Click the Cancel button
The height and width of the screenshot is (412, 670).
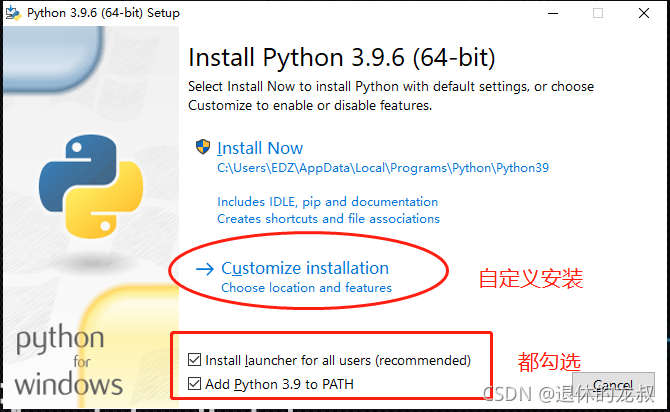[x=613, y=385]
